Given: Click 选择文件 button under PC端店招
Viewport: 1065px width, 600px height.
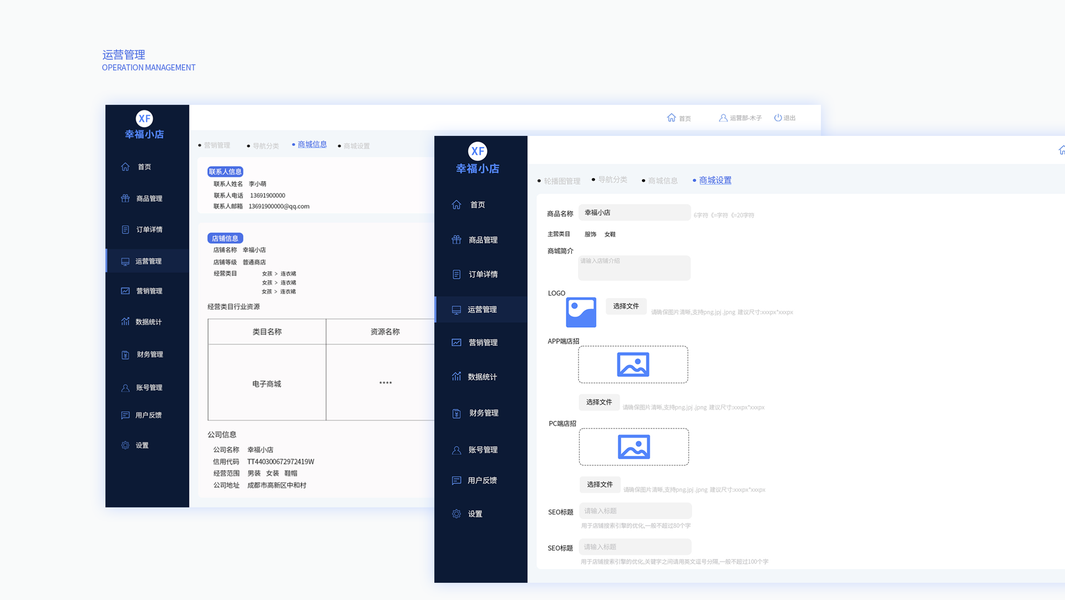Looking at the screenshot, I should (x=599, y=484).
